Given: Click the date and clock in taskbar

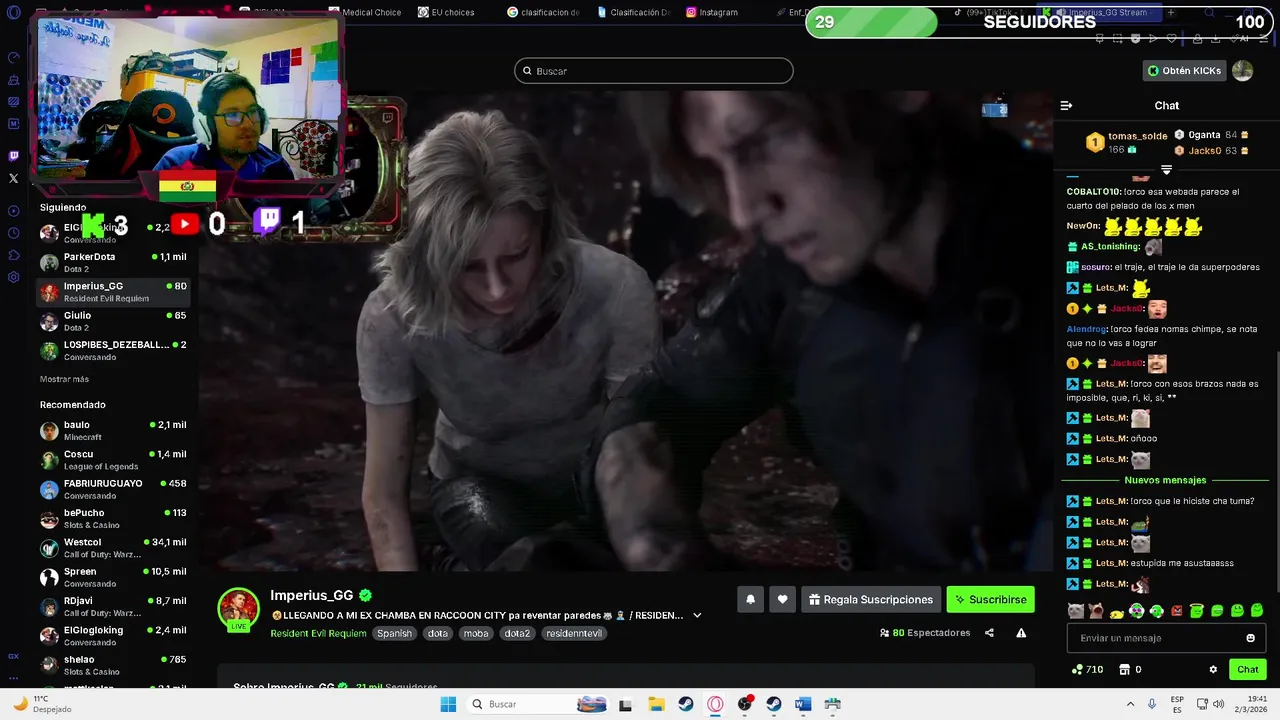Looking at the screenshot, I should [1249, 704].
